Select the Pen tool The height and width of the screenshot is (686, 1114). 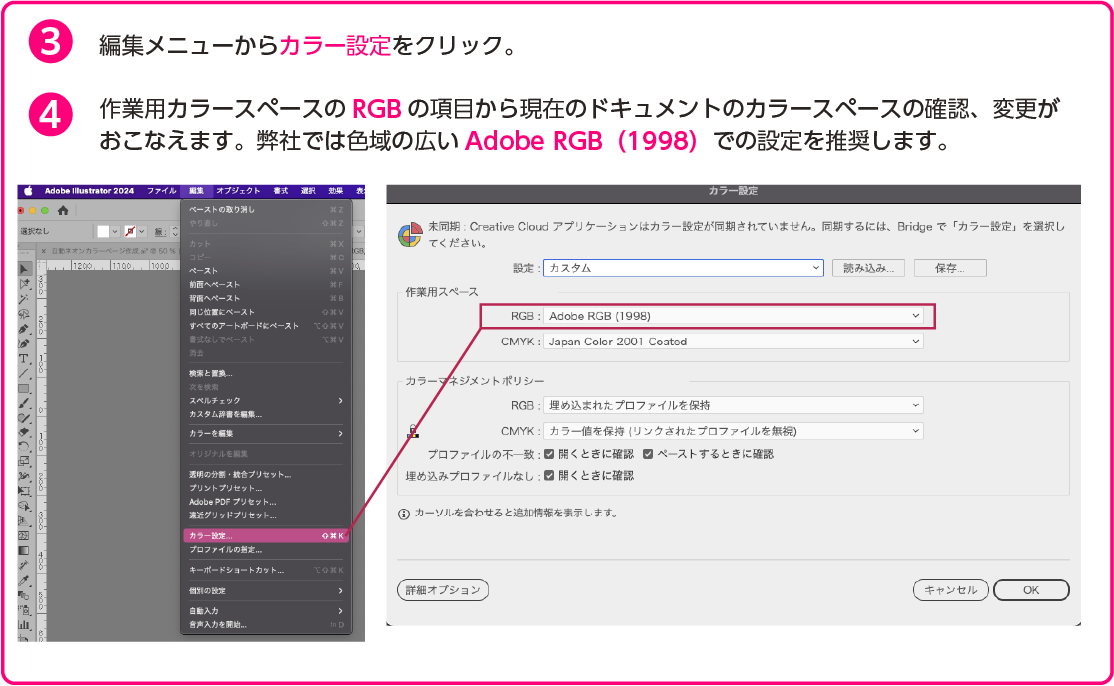click(x=24, y=329)
